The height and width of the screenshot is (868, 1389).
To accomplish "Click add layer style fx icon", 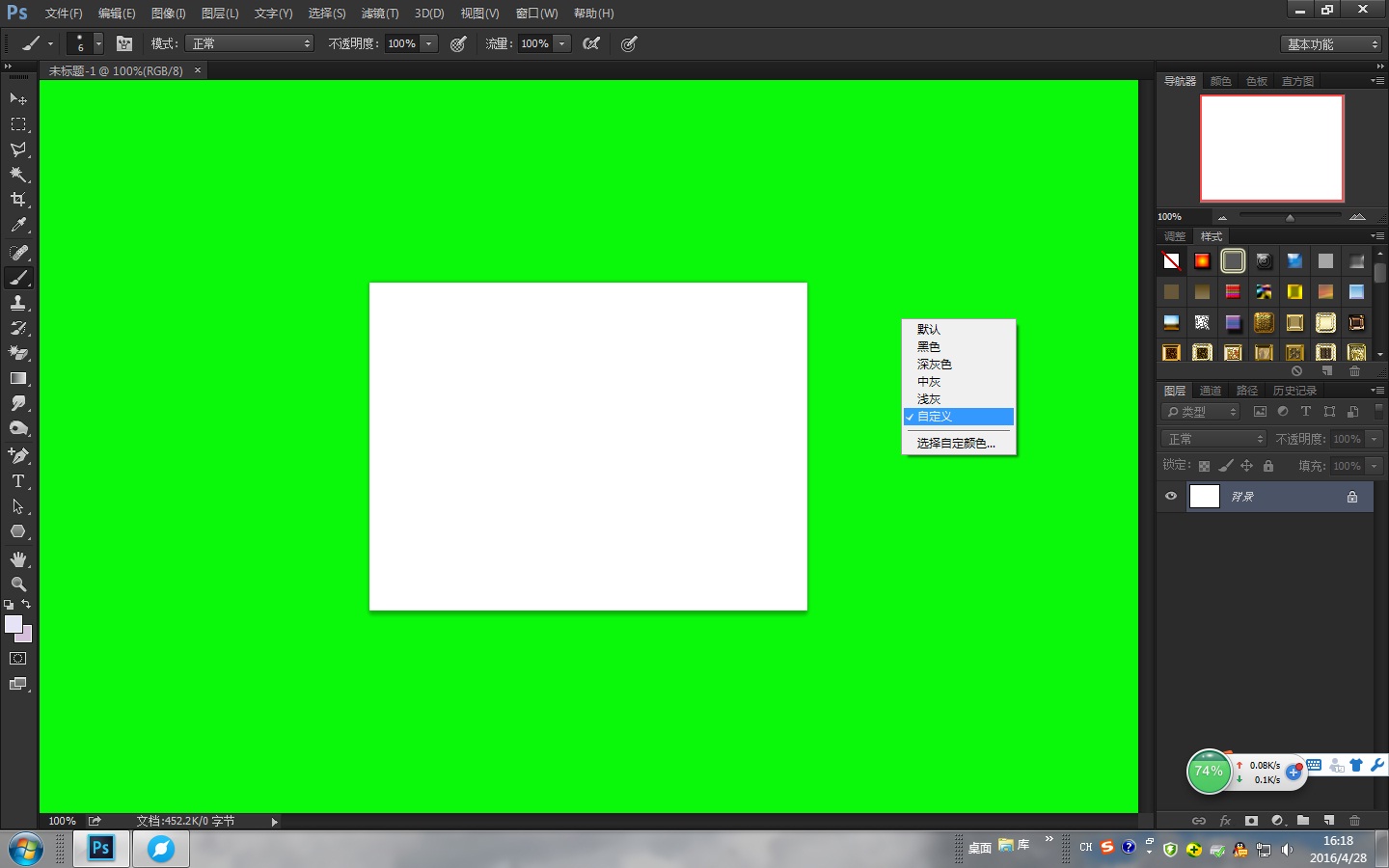I will [1225, 821].
